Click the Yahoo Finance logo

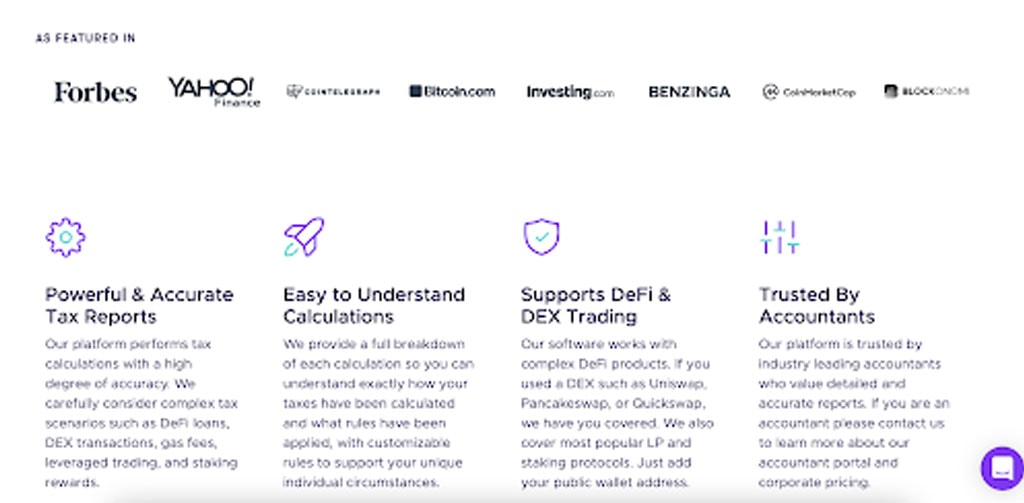pyautogui.click(x=214, y=92)
